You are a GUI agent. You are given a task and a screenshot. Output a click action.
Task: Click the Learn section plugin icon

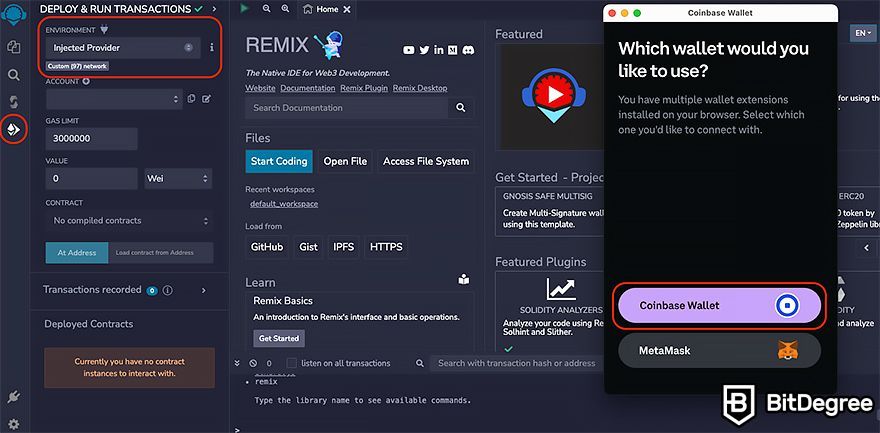(x=464, y=279)
